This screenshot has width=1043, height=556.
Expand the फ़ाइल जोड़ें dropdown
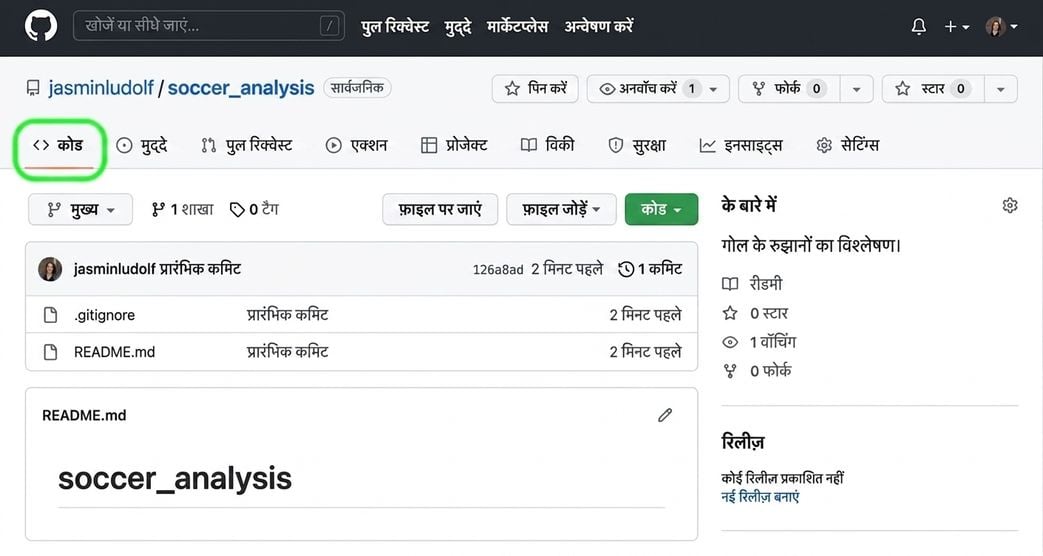point(561,209)
